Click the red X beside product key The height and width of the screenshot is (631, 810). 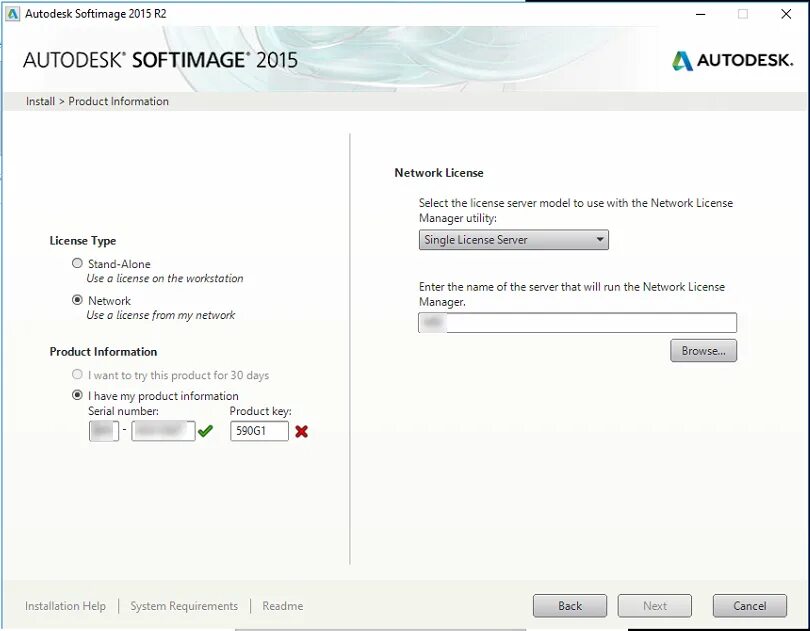pyautogui.click(x=302, y=431)
